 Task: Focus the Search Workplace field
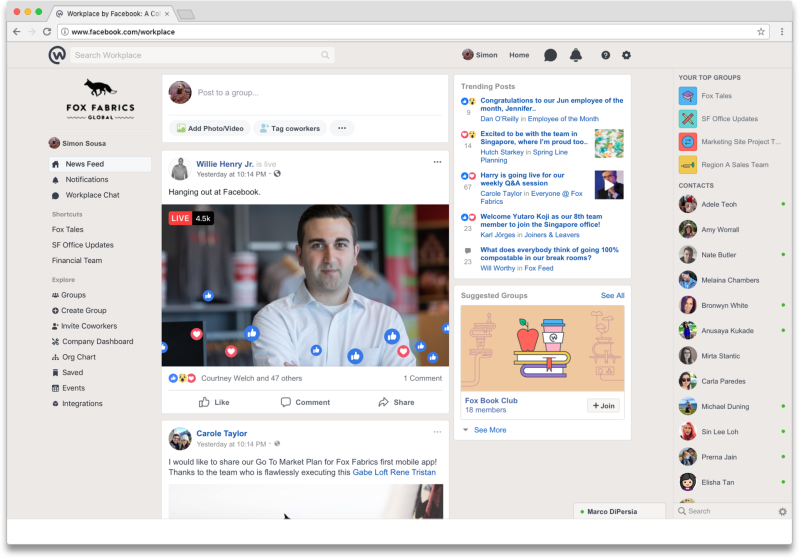202,55
